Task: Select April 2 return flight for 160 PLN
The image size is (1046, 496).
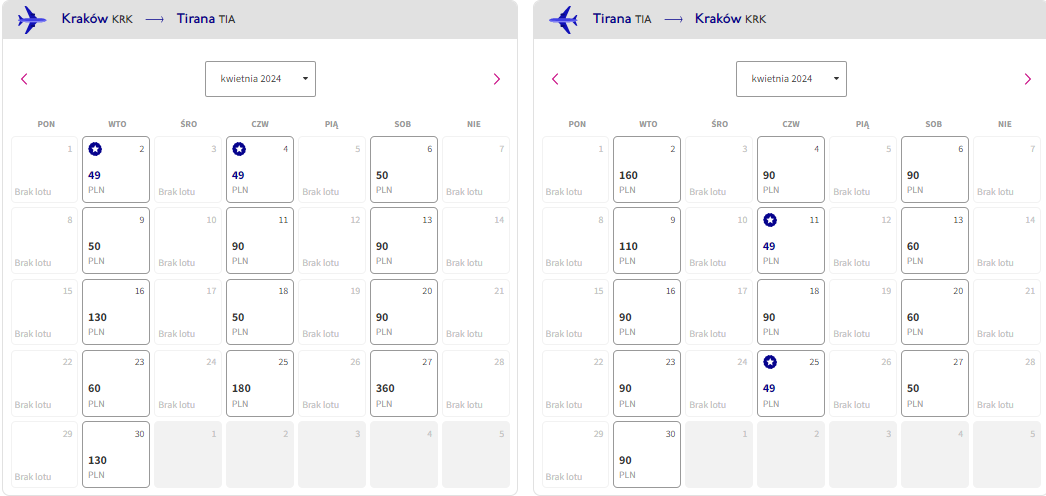Action: click(646, 169)
